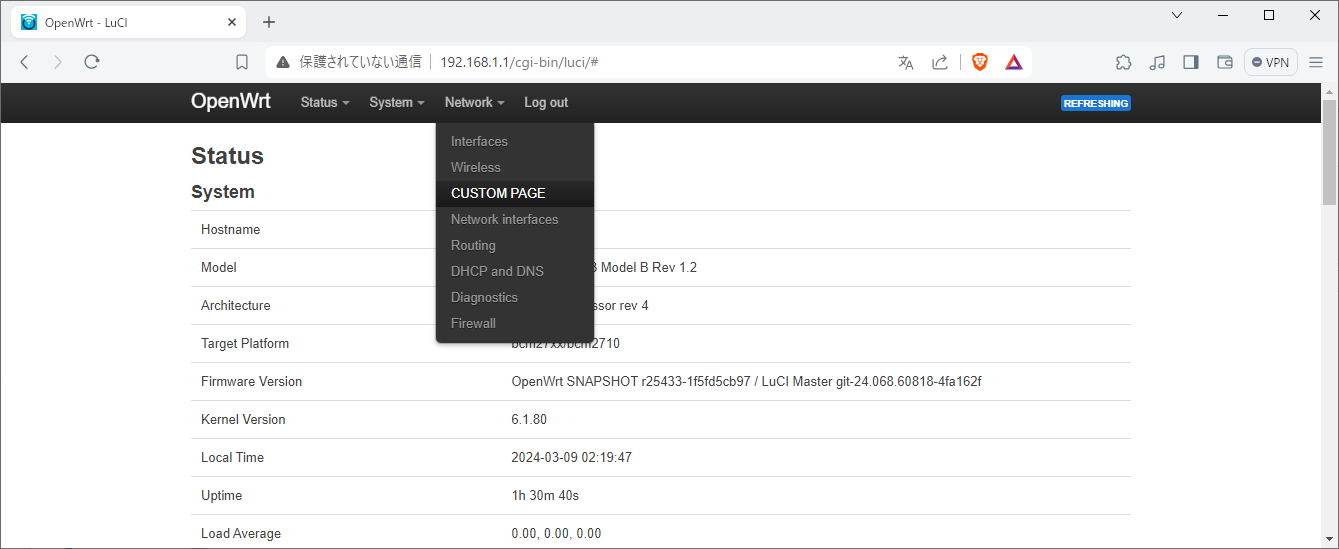This screenshot has height=549, width=1339.
Task: Open the translate page icon
Action: pos(906,62)
